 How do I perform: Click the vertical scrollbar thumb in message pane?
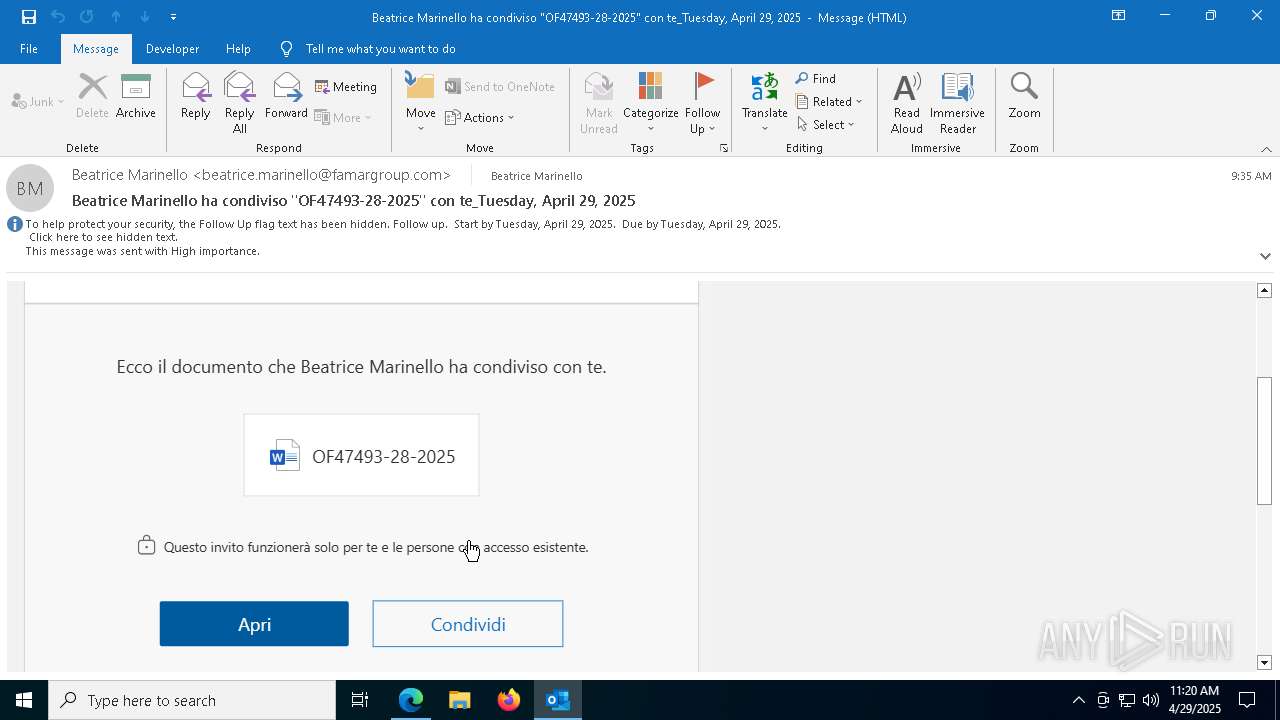coord(1264,441)
